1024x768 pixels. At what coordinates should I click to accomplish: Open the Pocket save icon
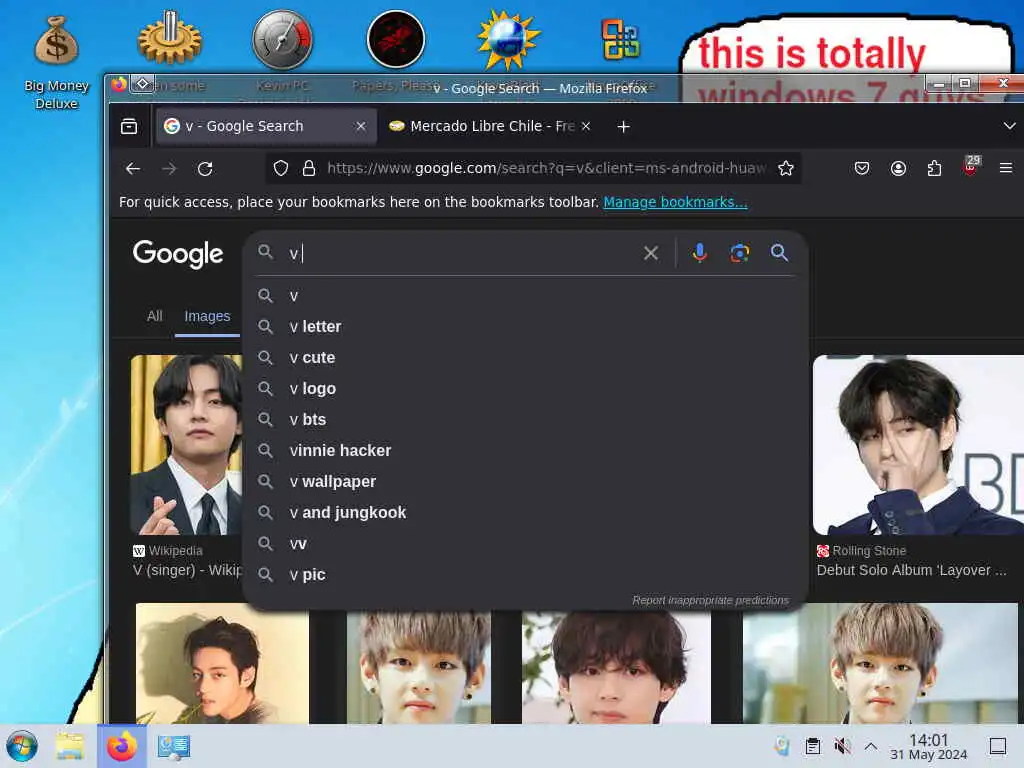point(862,168)
